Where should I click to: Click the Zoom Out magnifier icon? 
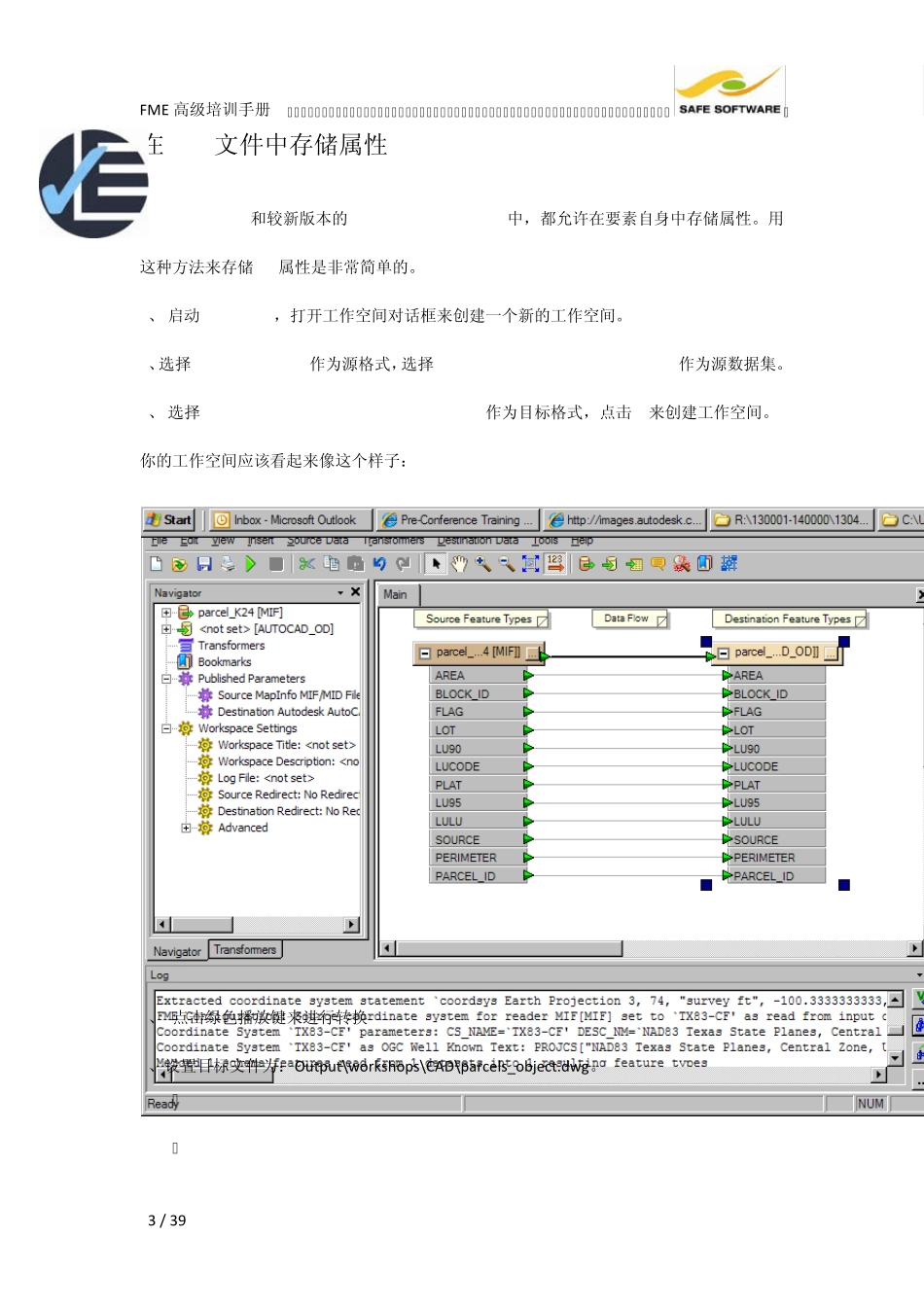tap(507, 564)
